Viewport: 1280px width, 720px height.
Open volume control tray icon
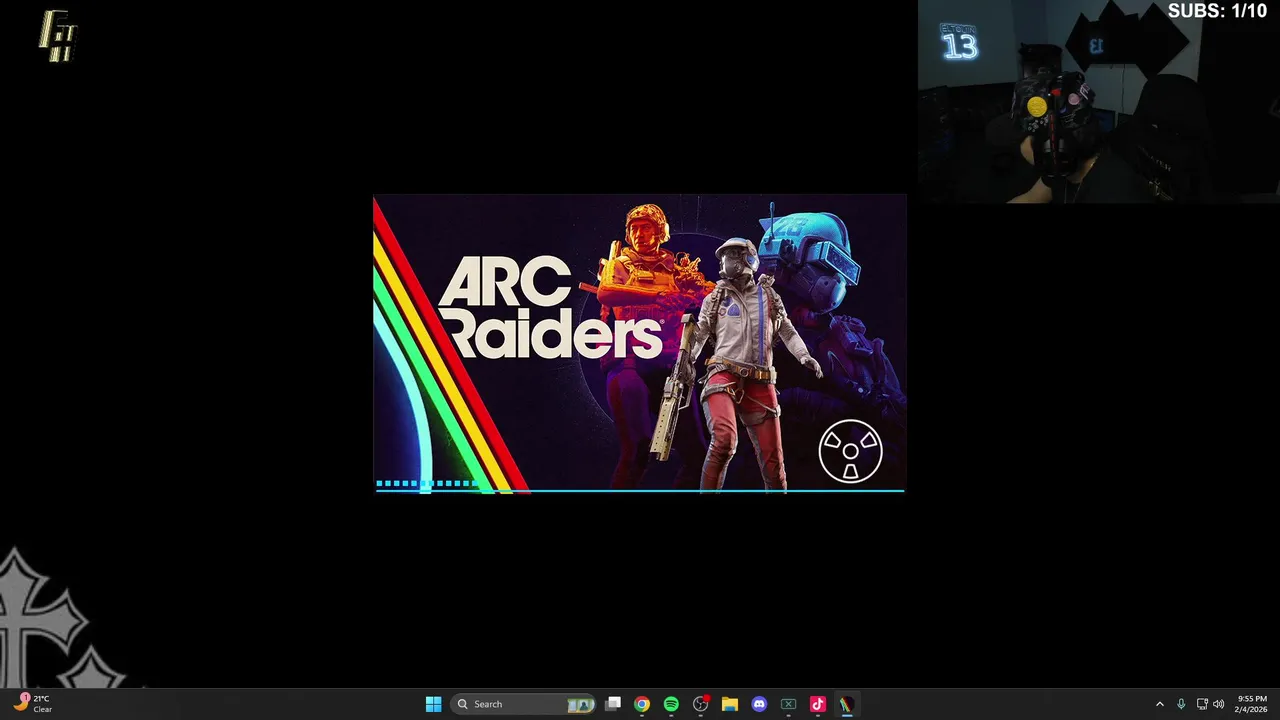pos(1218,704)
